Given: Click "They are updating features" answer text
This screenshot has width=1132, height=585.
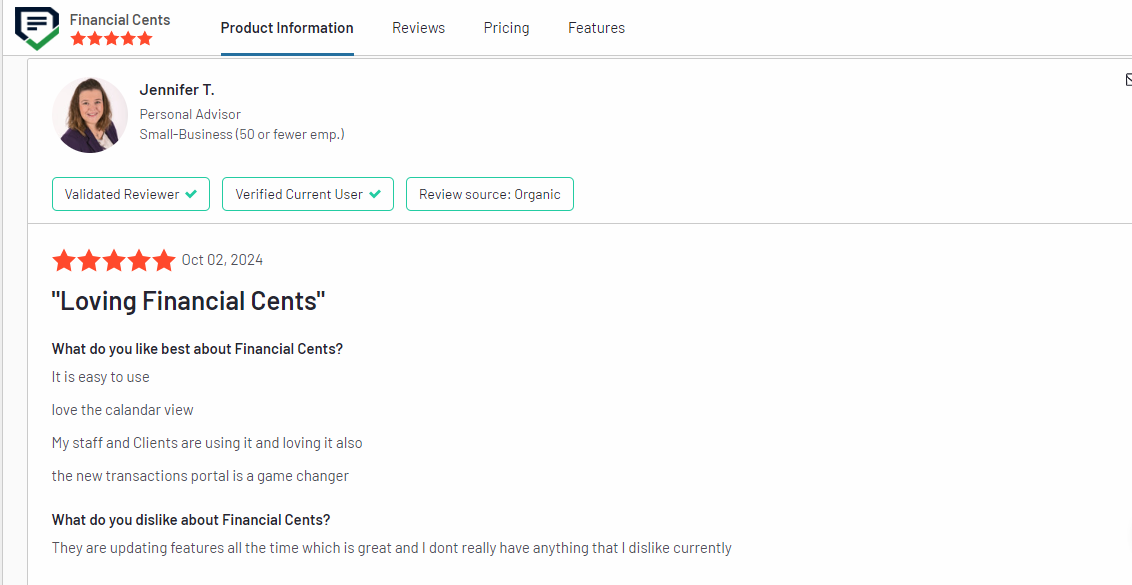Looking at the screenshot, I should [392, 548].
